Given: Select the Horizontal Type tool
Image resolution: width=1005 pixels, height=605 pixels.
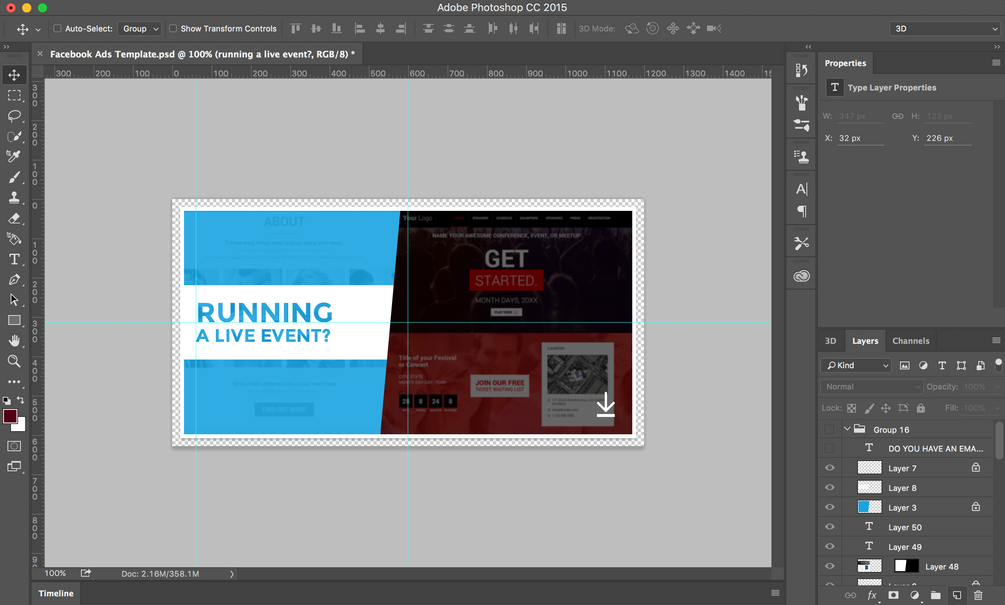Looking at the screenshot, I should pyautogui.click(x=14, y=259).
